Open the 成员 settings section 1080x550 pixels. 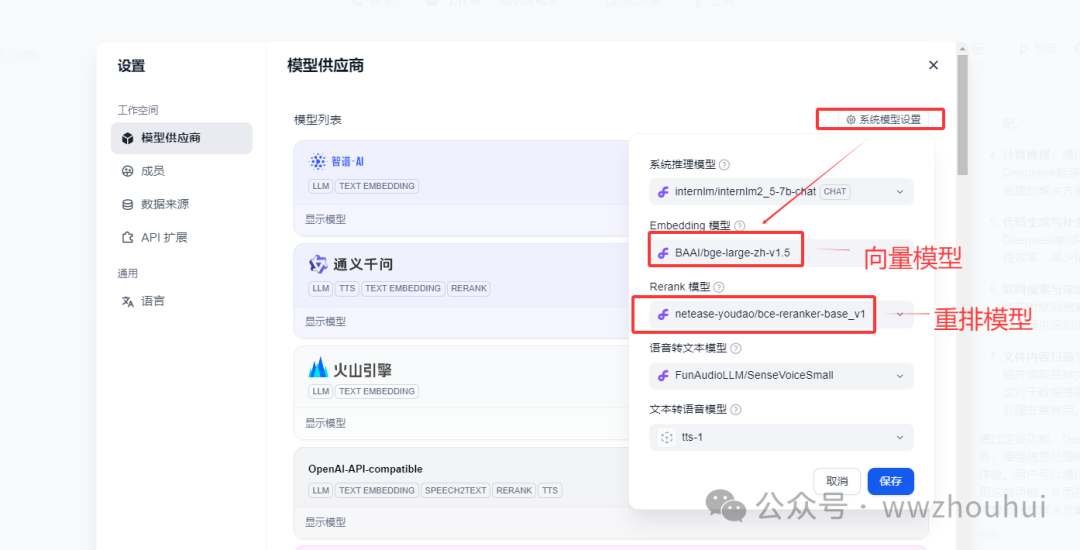tap(153, 171)
